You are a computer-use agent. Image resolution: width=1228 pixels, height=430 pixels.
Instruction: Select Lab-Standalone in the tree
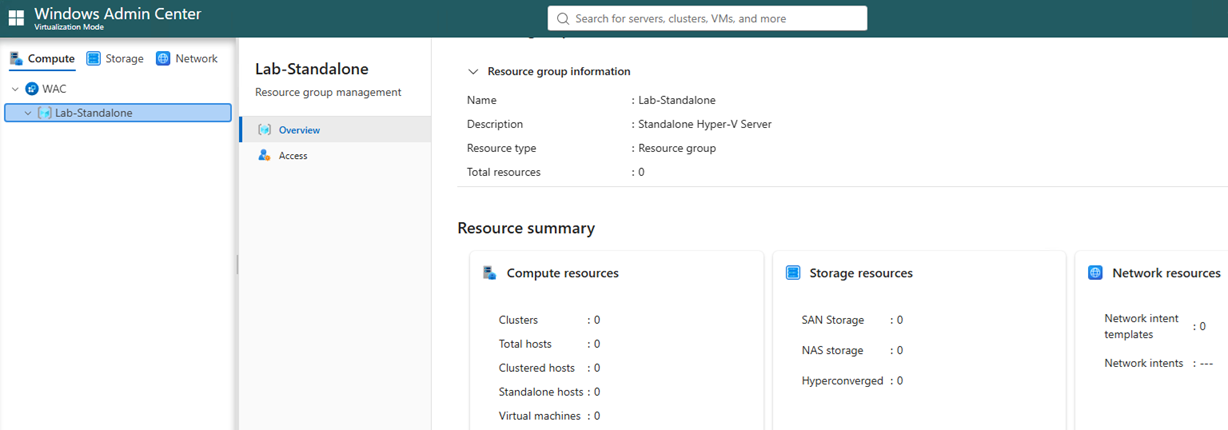(118, 113)
